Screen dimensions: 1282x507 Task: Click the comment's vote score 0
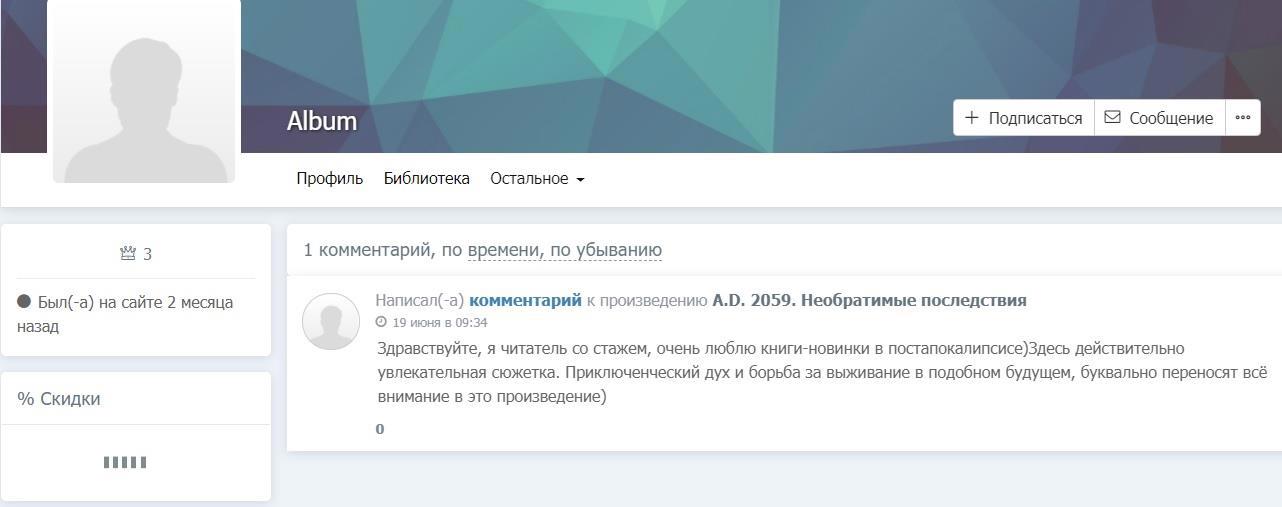click(380, 429)
